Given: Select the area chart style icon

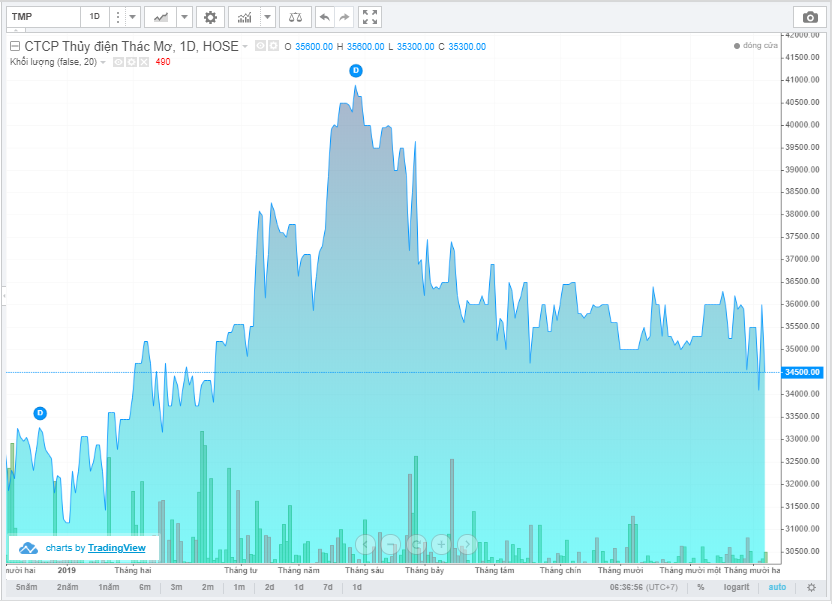Looking at the screenshot, I should pyautogui.click(x=160, y=17).
